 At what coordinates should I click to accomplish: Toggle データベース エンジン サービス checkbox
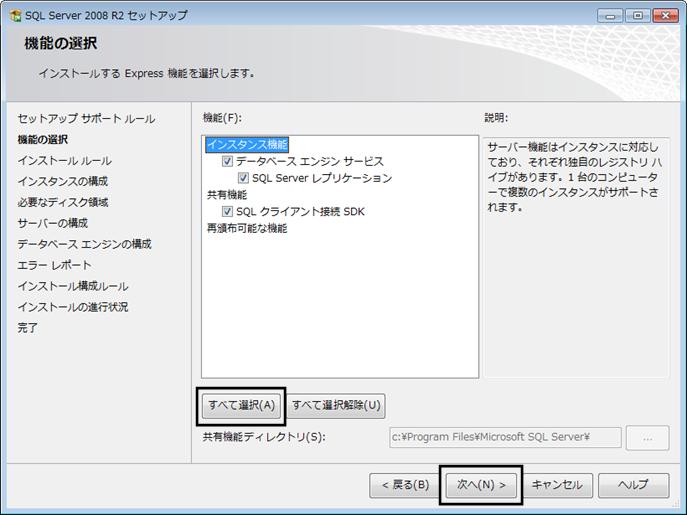click(227, 161)
